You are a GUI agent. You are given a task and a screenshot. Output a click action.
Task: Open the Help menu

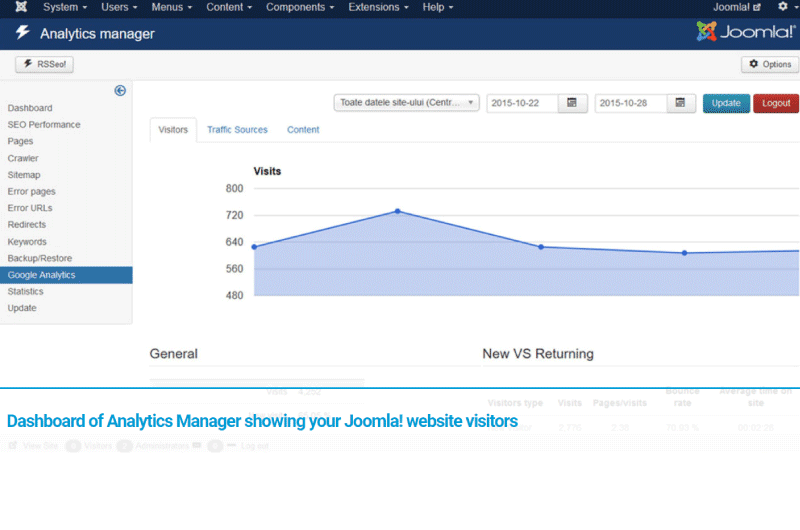[x=438, y=7]
